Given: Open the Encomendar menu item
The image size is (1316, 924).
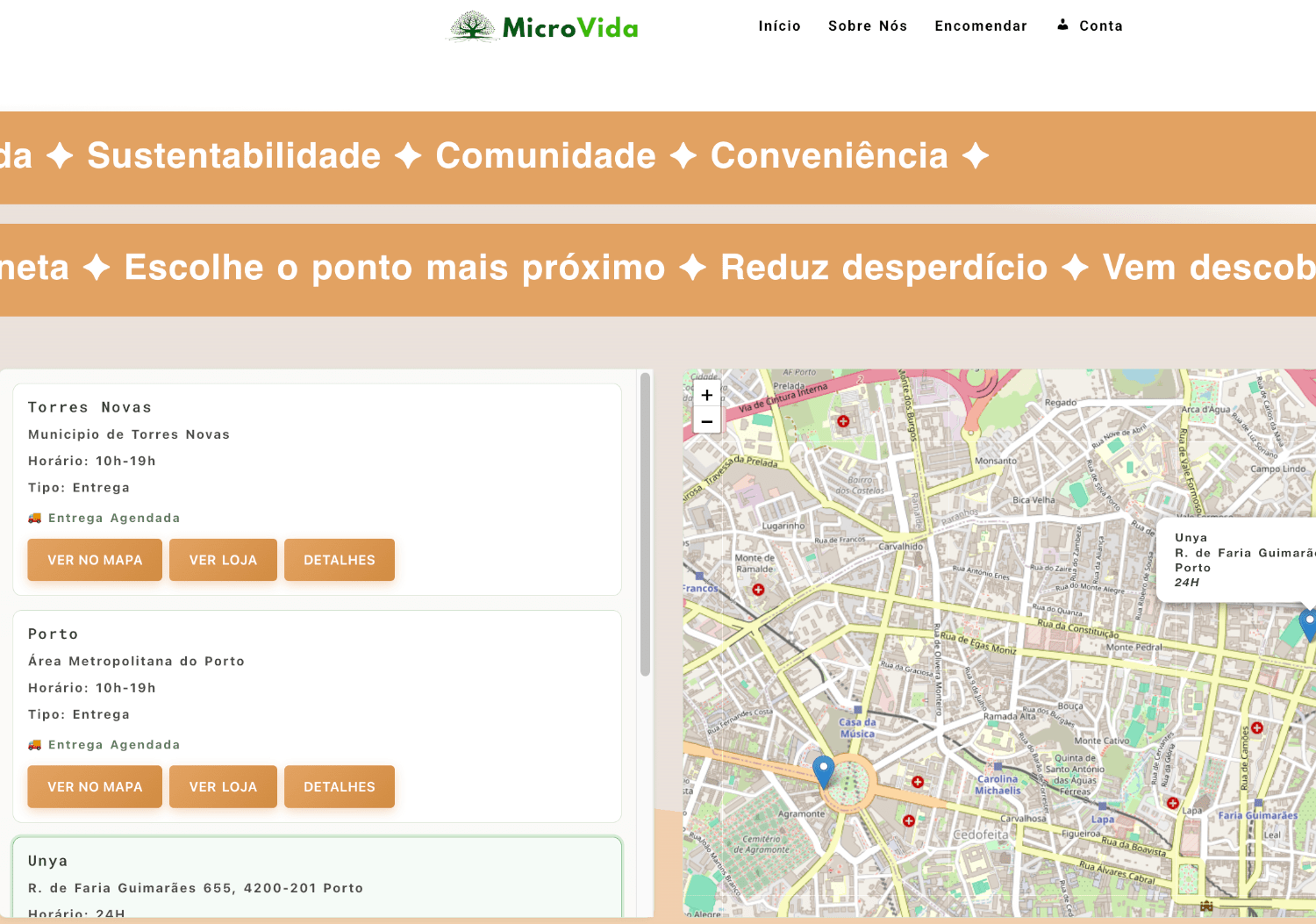Looking at the screenshot, I should tap(981, 25).
